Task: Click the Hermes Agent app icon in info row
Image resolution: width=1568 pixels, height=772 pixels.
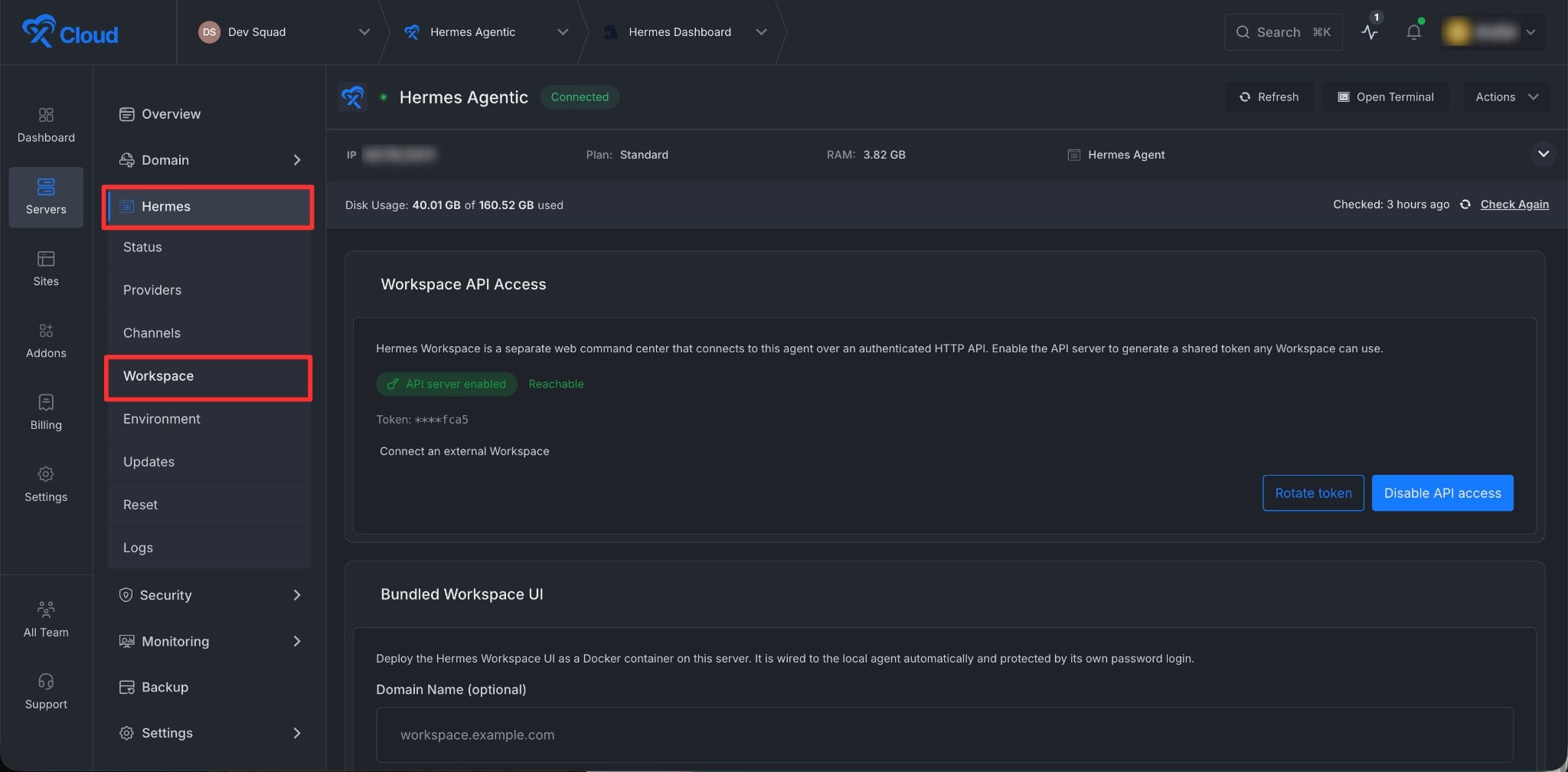Action: (x=1074, y=155)
